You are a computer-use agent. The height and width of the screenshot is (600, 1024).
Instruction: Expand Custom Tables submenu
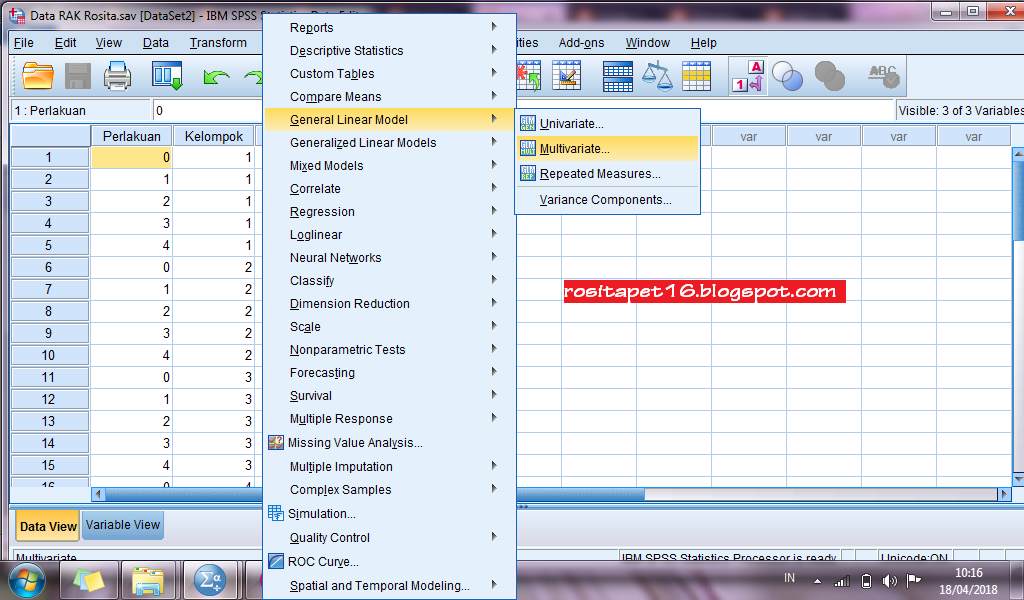click(x=390, y=73)
